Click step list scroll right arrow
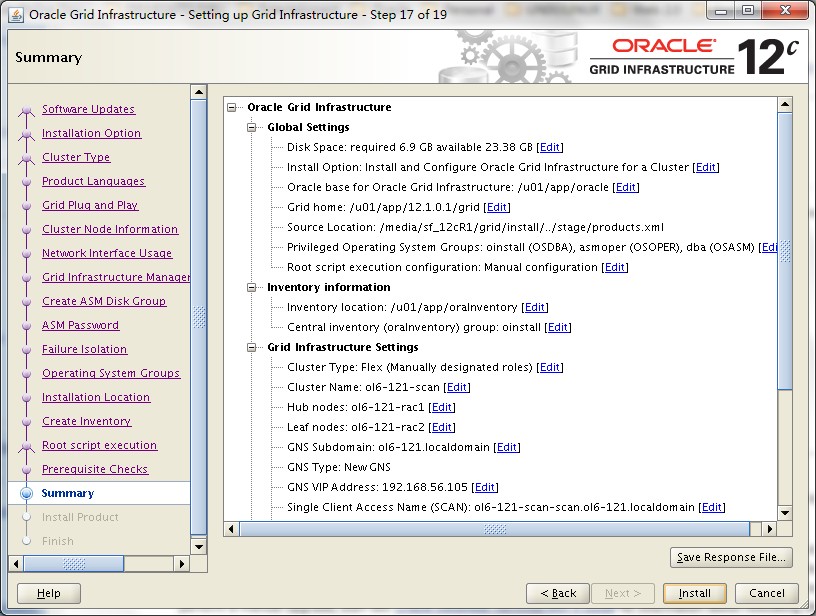The image size is (816, 616). pyautogui.click(x=181, y=563)
